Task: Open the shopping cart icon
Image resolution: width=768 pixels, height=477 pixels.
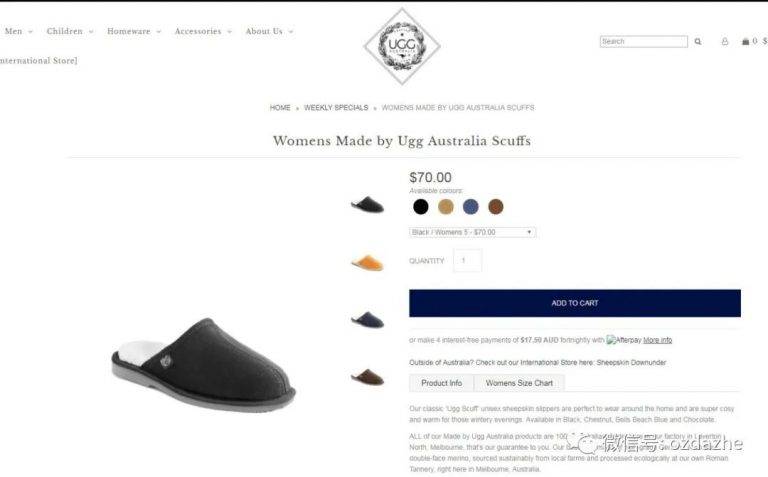Action: 745,42
